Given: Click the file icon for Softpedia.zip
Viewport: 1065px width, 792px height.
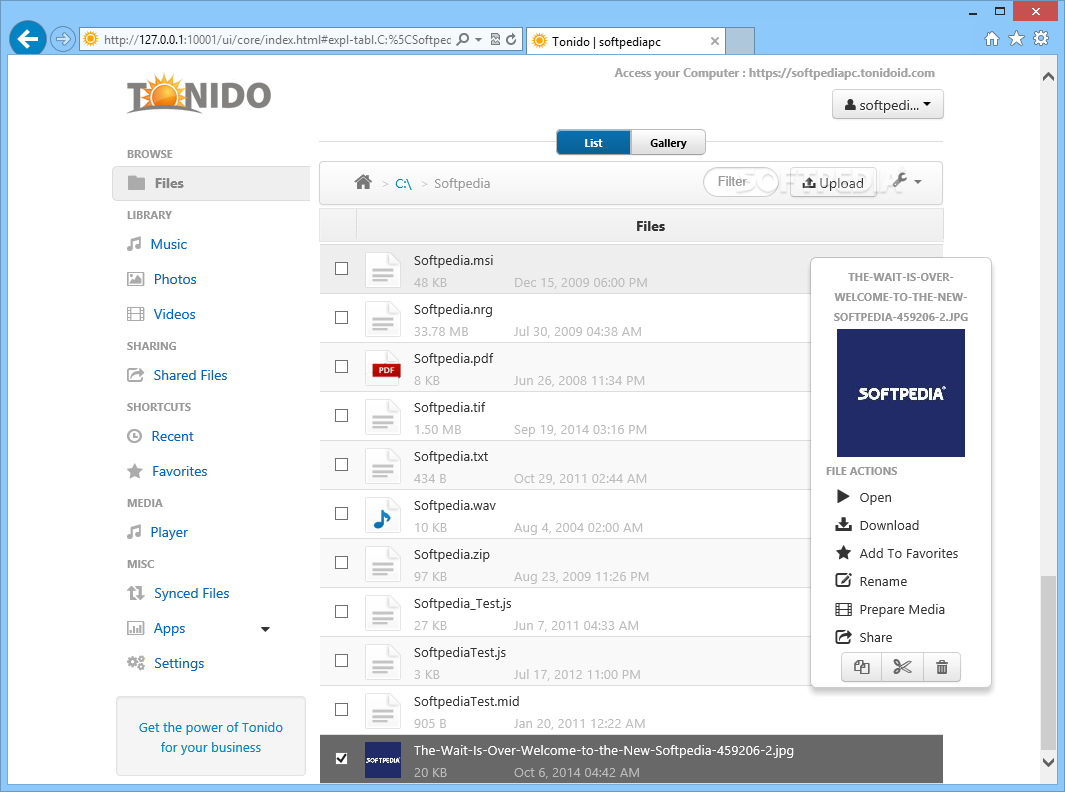Looking at the screenshot, I should click(383, 564).
